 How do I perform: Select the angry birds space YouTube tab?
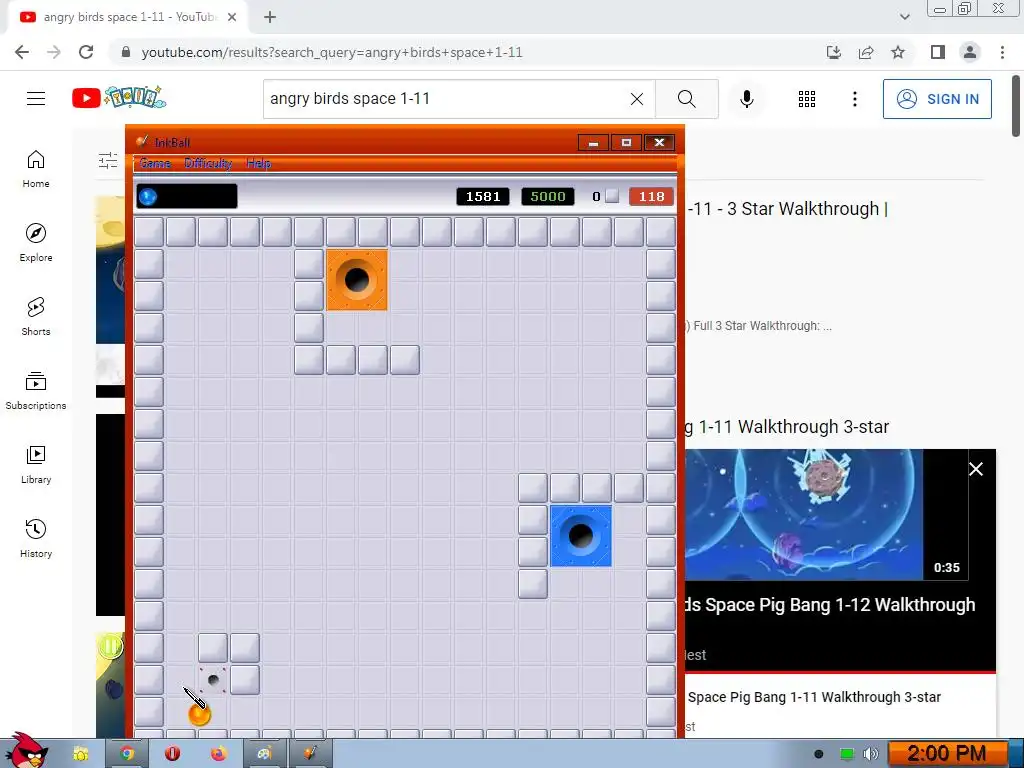pyautogui.click(x=127, y=17)
